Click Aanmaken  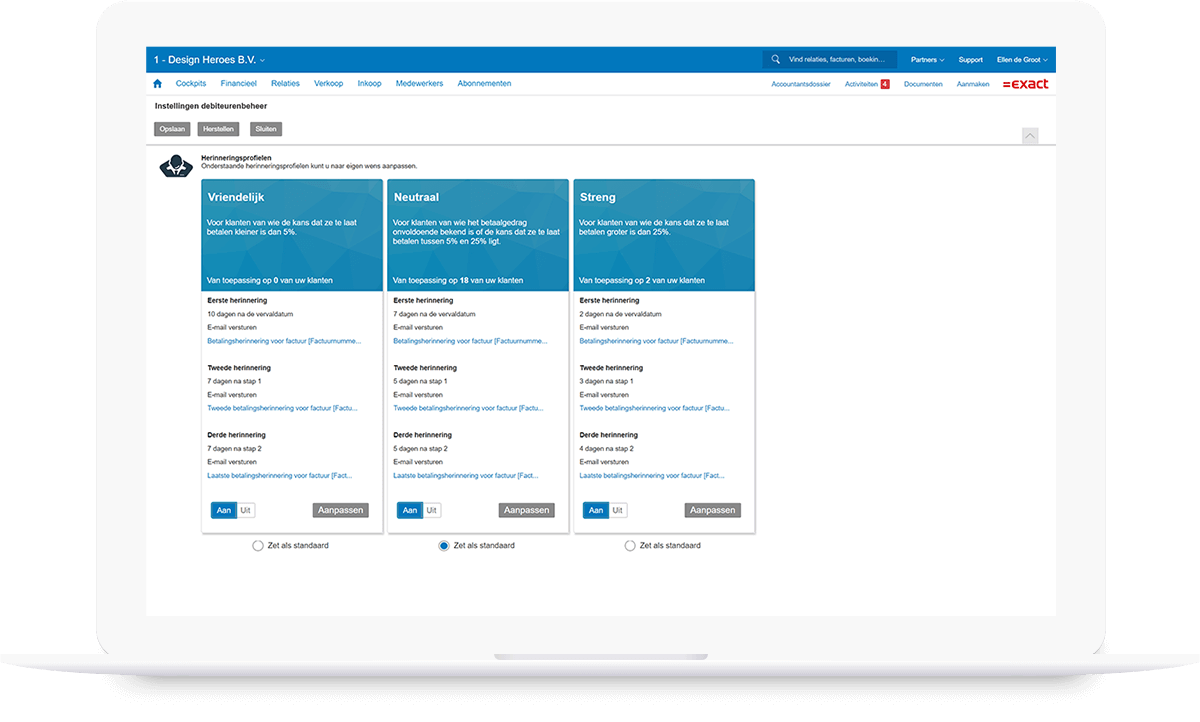click(x=973, y=84)
